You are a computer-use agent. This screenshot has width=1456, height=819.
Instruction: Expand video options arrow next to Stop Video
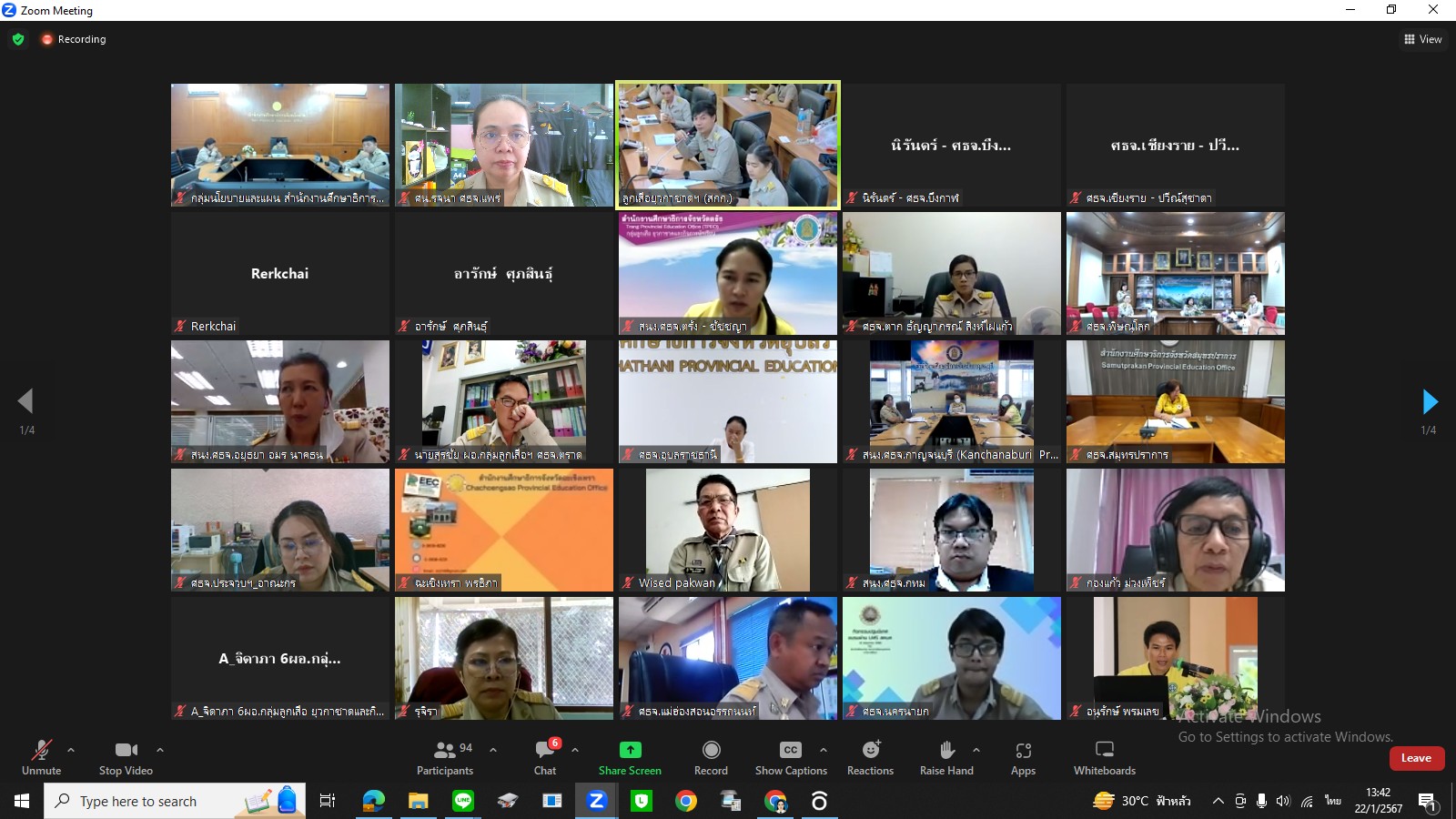pos(160,750)
